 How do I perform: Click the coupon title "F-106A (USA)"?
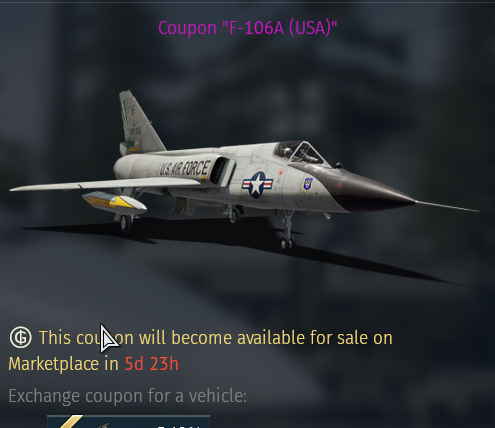pyautogui.click(x=248, y=28)
